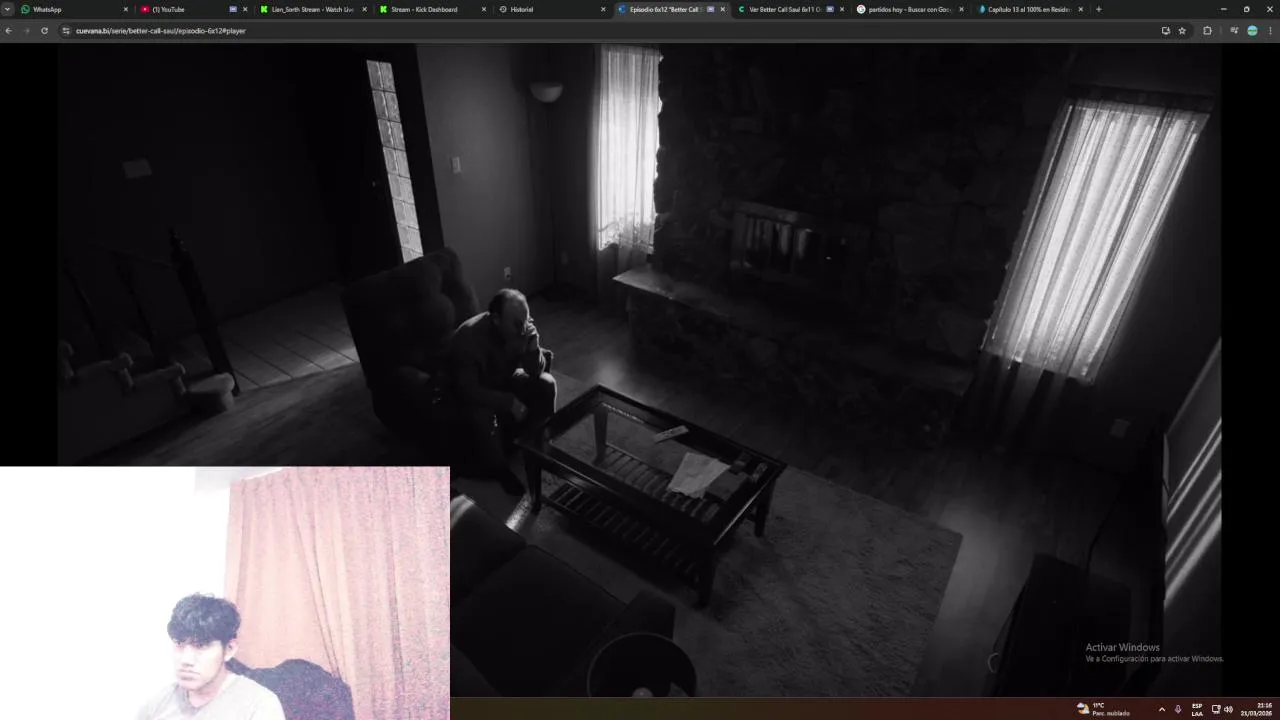The height and width of the screenshot is (720, 1280).
Task: Restore down the Chrome window
Action: (1246, 9)
